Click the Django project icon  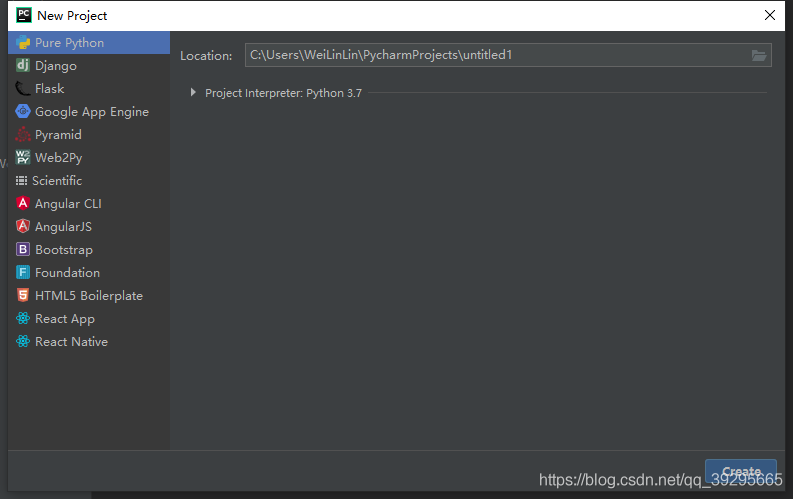click(23, 66)
